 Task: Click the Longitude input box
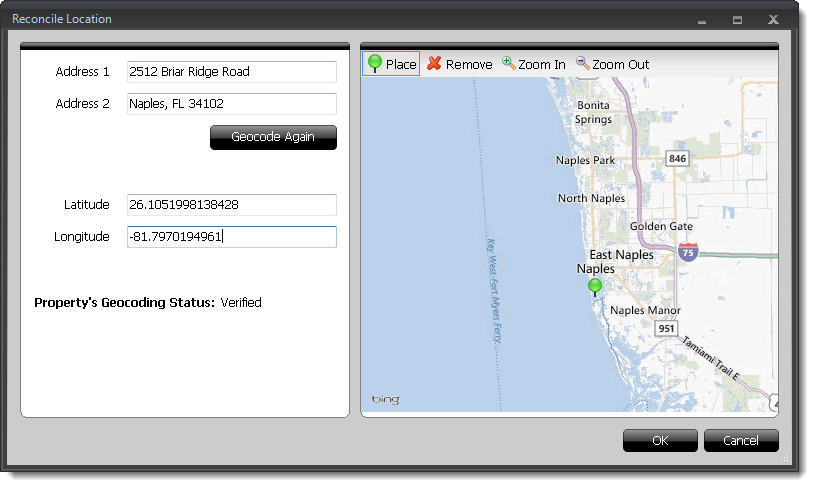pos(231,237)
